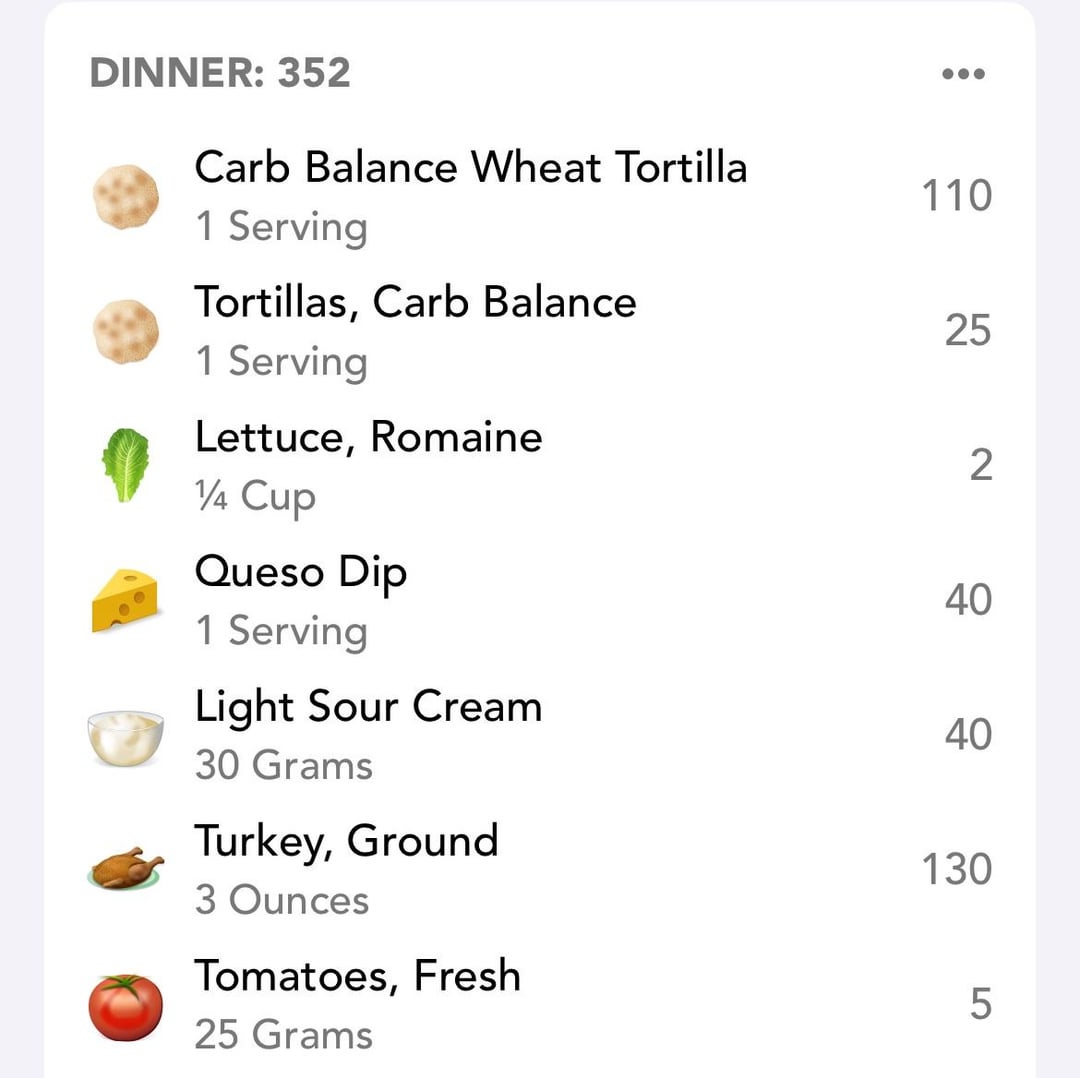Tap the romaine lettuce leaf icon
The height and width of the screenshot is (1078, 1080).
click(125, 465)
